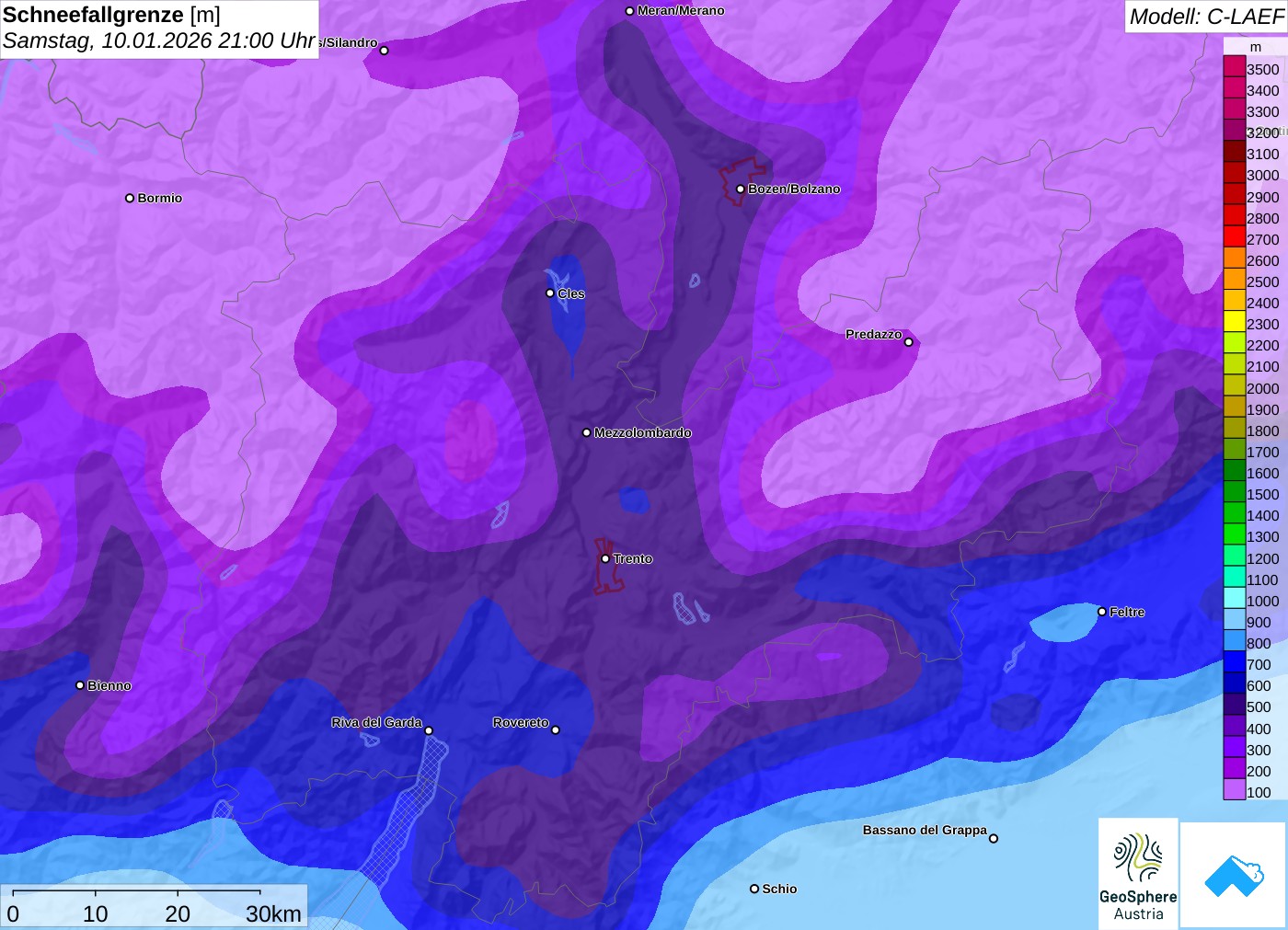This screenshot has width=1288, height=930.
Task: Click the "Mezzolombardo" town label
Action: (x=642, y=432)
